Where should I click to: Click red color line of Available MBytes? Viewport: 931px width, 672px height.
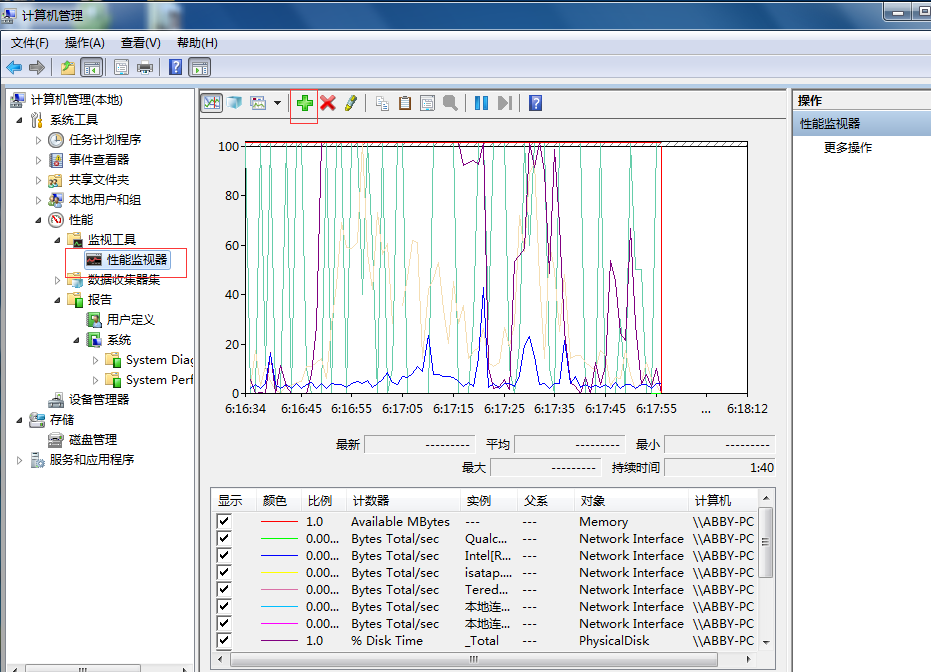coord(279,521)
